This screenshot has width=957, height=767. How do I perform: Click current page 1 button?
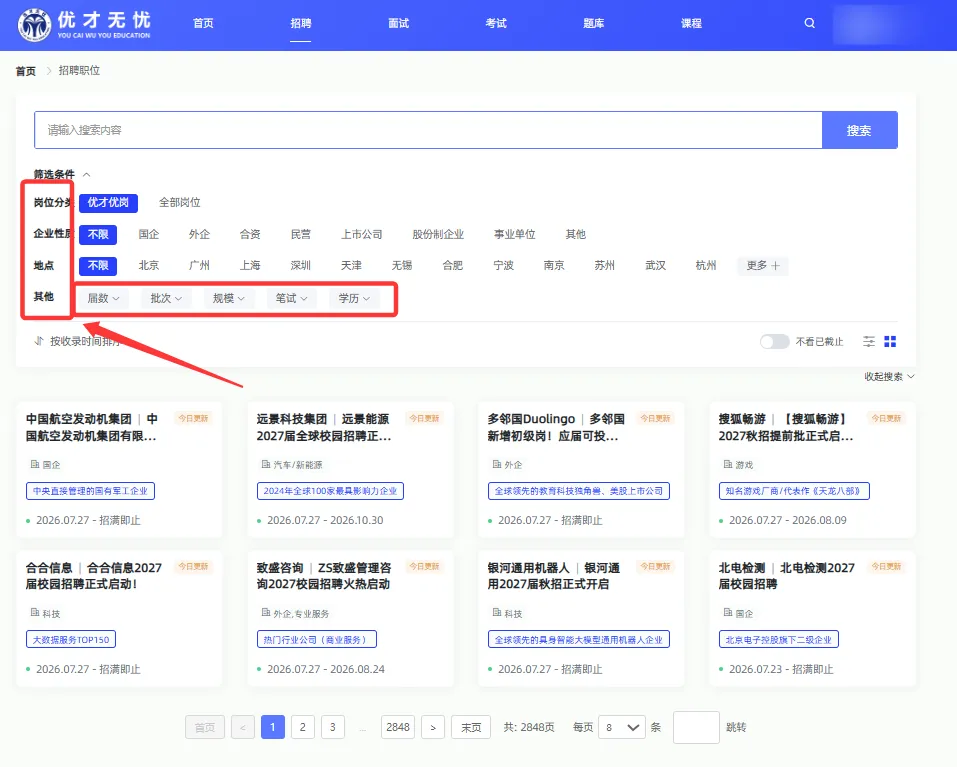tap(273, 727)
